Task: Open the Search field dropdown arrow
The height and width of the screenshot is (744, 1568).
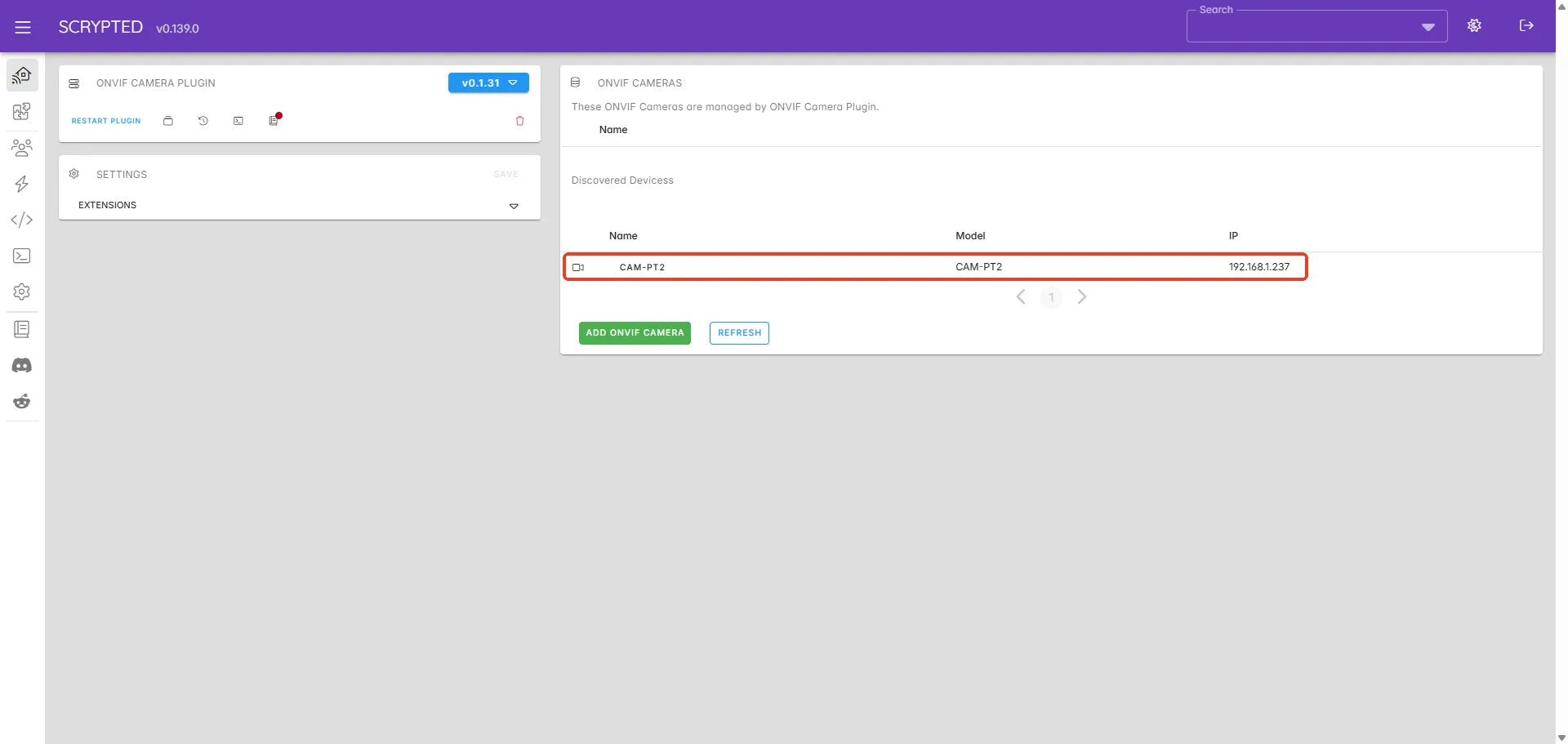Action: [x=1428, y=27]
